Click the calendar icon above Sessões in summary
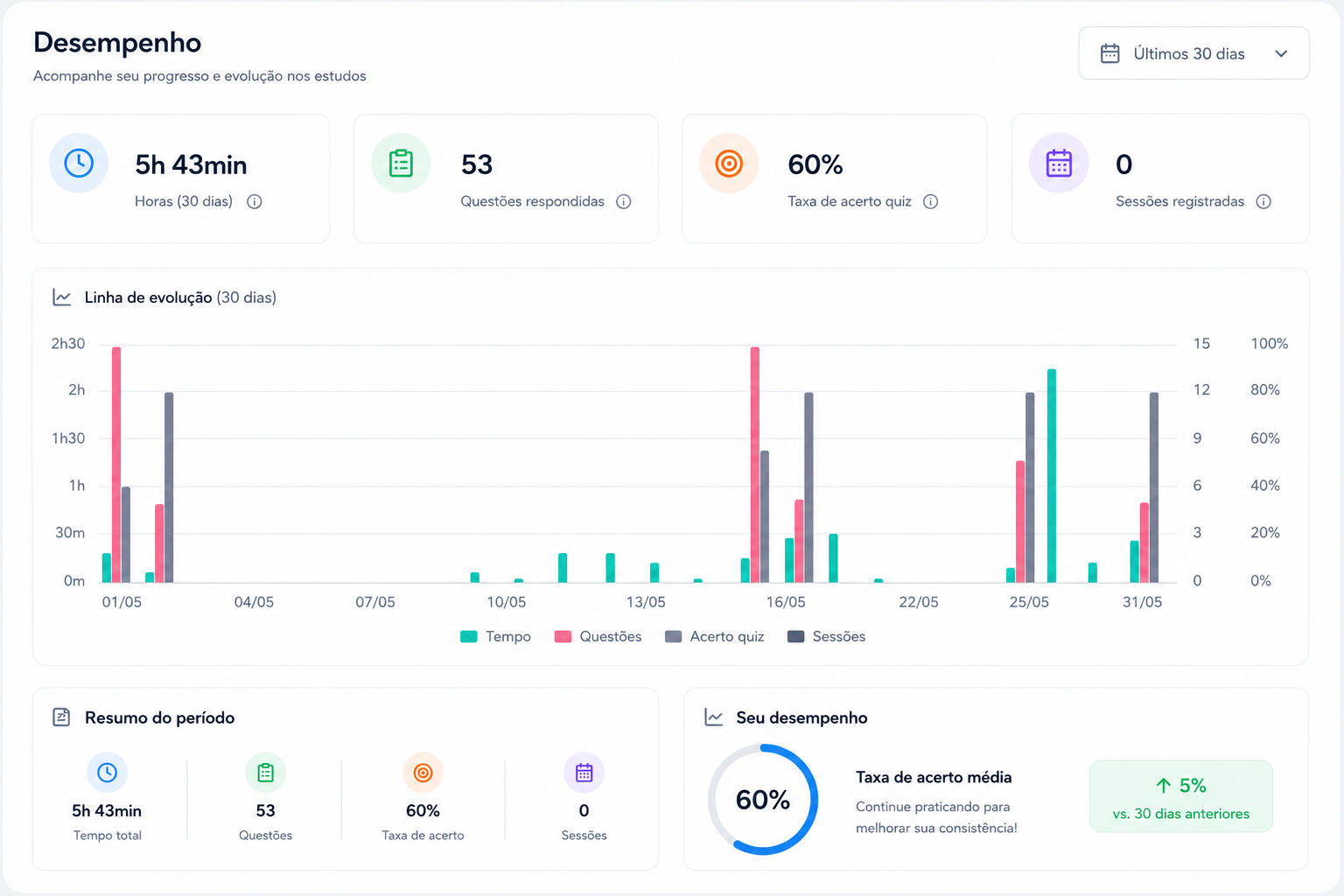 (584, 773)
